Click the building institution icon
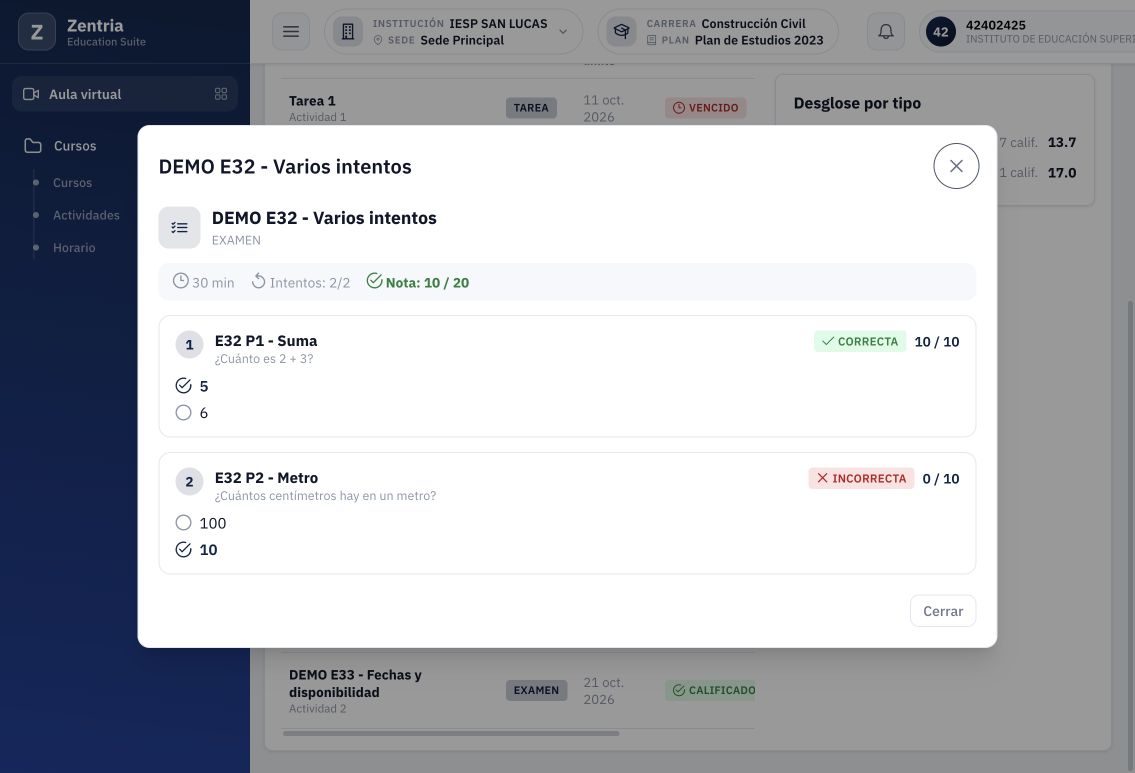 pos(347,32)
